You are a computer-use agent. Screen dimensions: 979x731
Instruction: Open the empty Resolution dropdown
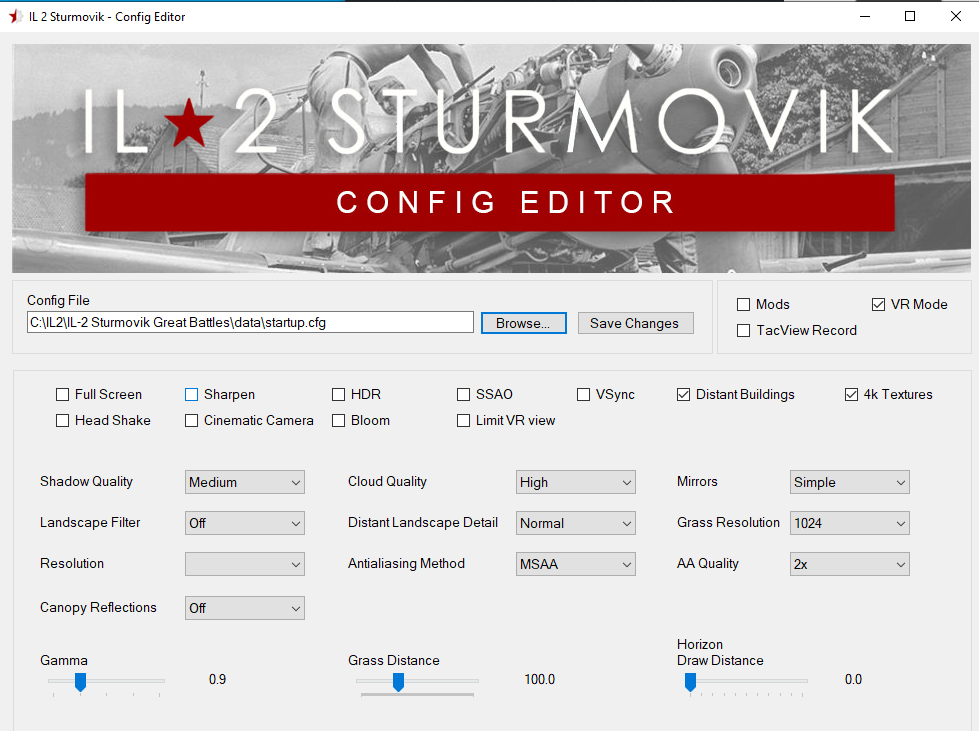[245, 564]
